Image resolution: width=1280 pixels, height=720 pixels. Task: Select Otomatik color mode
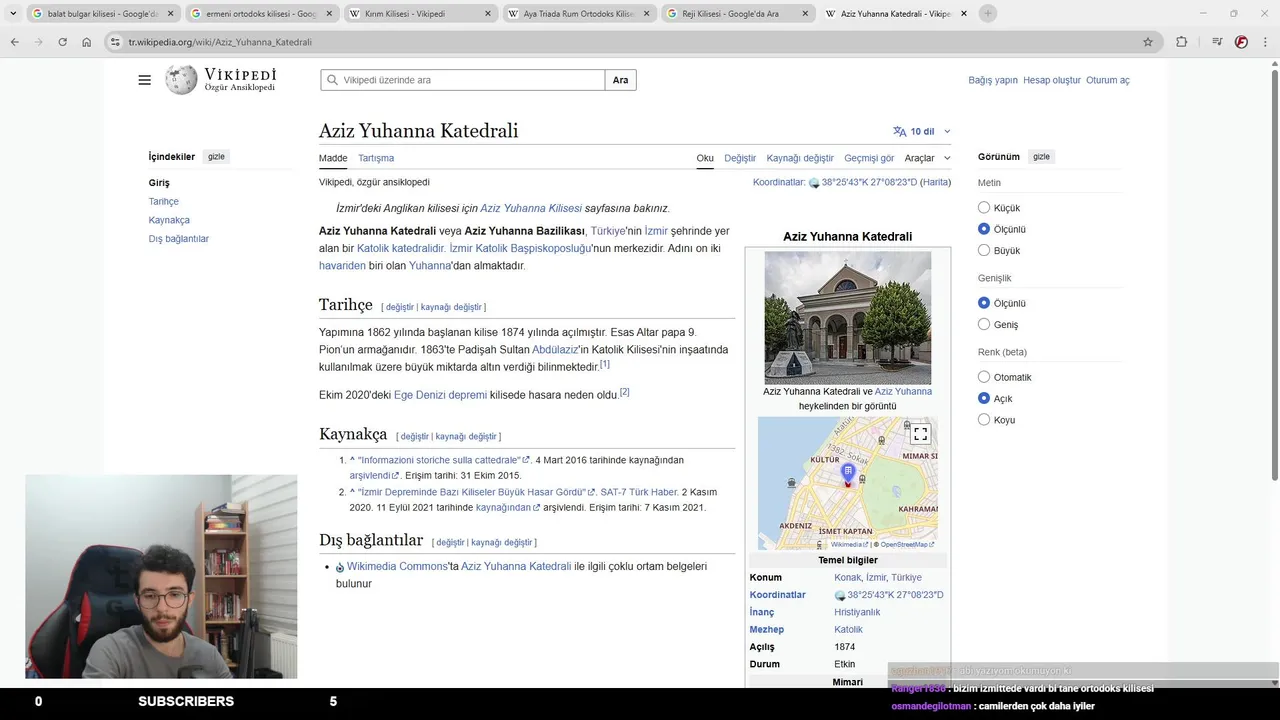(984, 377)
